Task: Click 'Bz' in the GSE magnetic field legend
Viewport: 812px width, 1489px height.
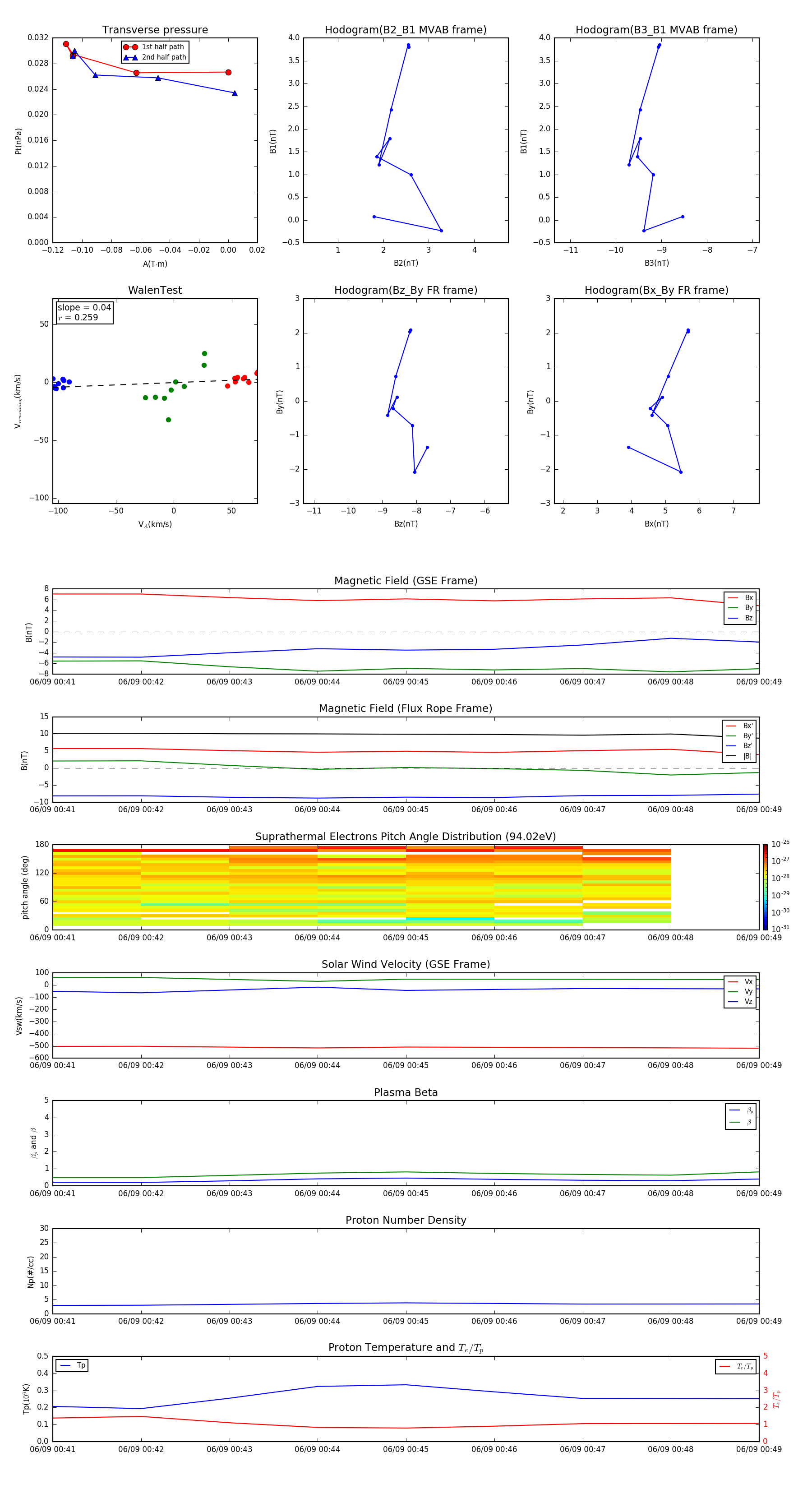Action: (x=740, y=618)
